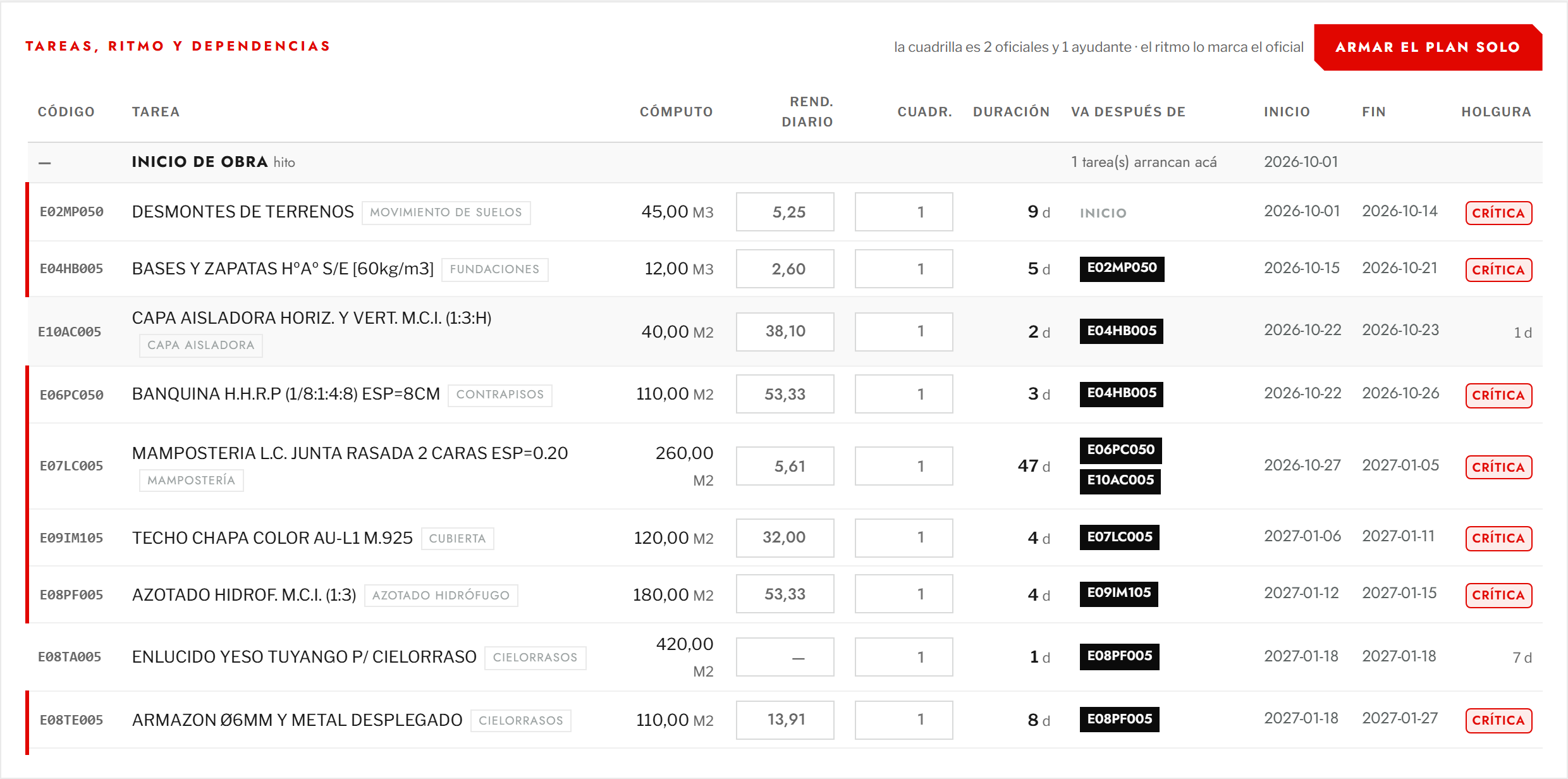
Task: Edit crew field for Mamposteria L.C. row
Action: (903, 466)
